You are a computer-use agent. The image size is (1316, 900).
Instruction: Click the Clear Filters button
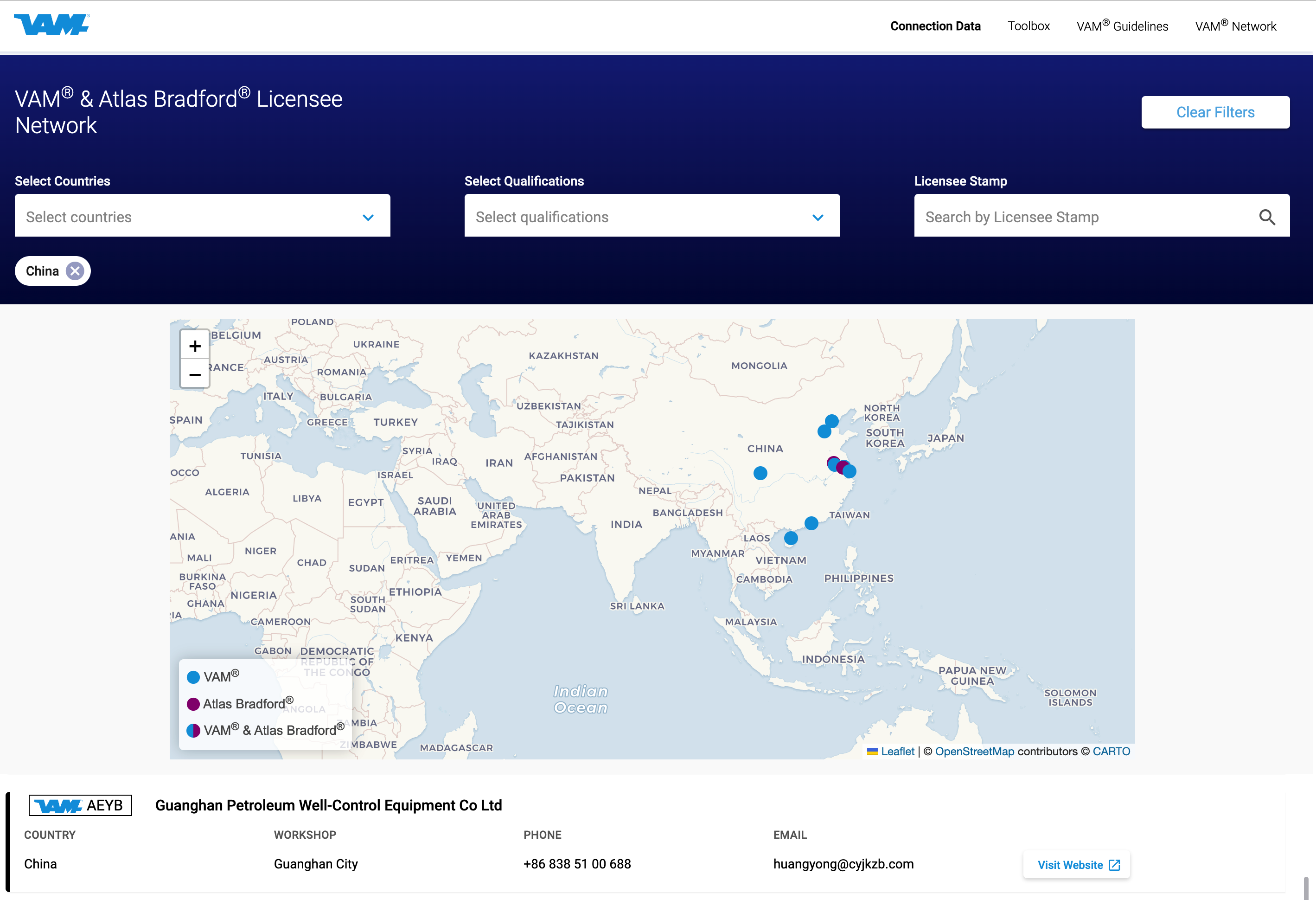click(1215, 112)
